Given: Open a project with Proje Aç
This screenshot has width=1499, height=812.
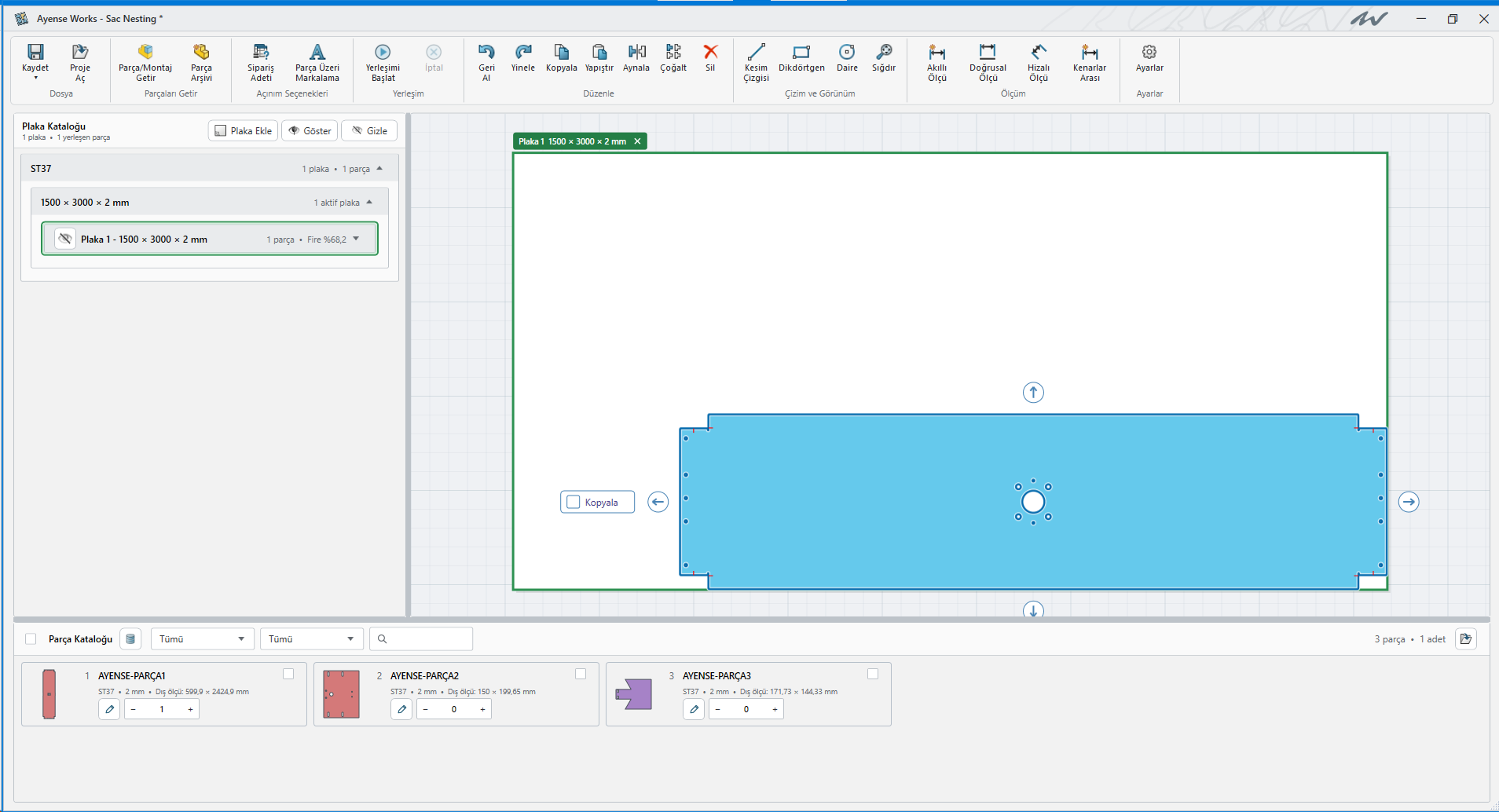Looking at the screenshot, I should coord(80,62).
